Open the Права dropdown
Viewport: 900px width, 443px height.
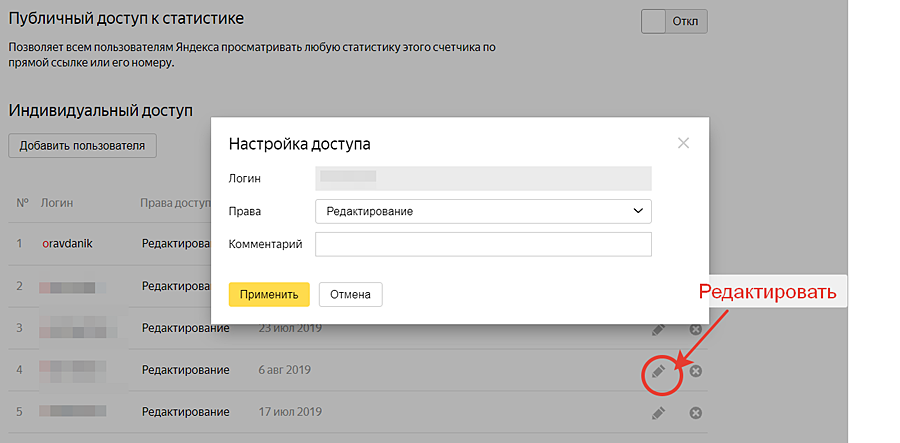[x=483, y=211]
